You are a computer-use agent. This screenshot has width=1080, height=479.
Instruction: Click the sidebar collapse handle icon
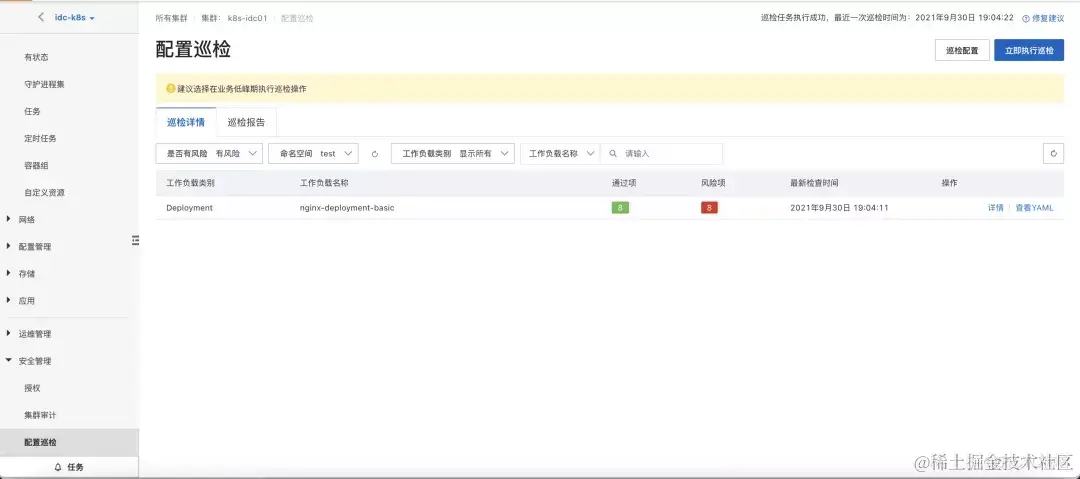point(135,240)
